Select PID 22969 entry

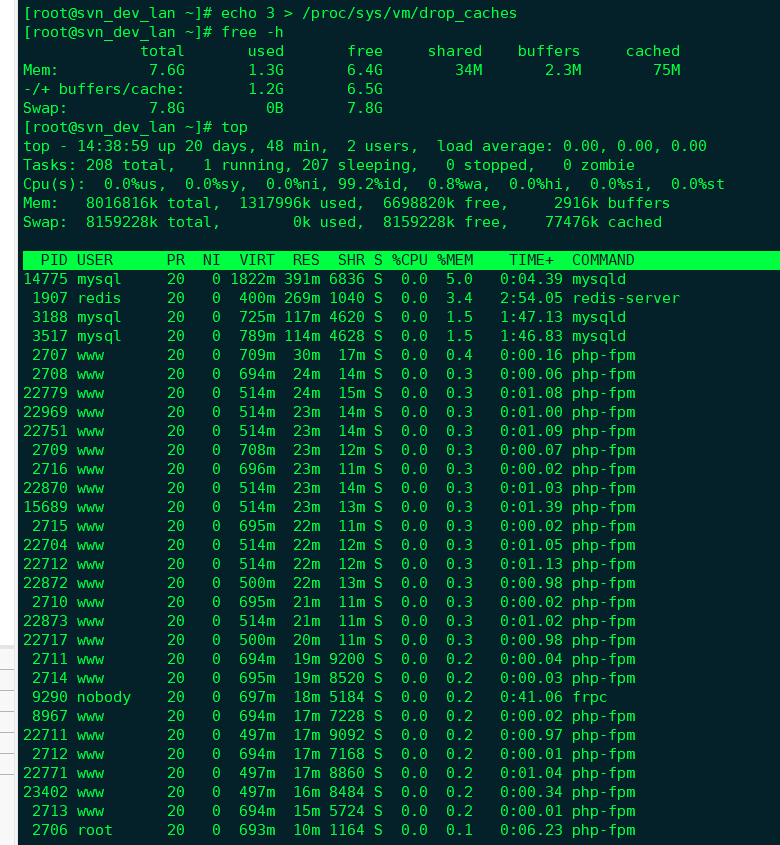coord(45,412)
